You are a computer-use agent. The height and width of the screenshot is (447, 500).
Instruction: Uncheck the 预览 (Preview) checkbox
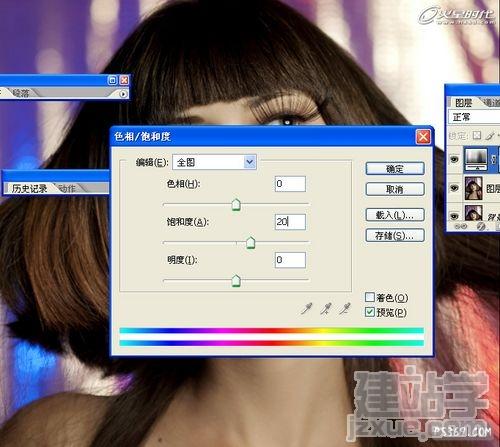(370, 312)
